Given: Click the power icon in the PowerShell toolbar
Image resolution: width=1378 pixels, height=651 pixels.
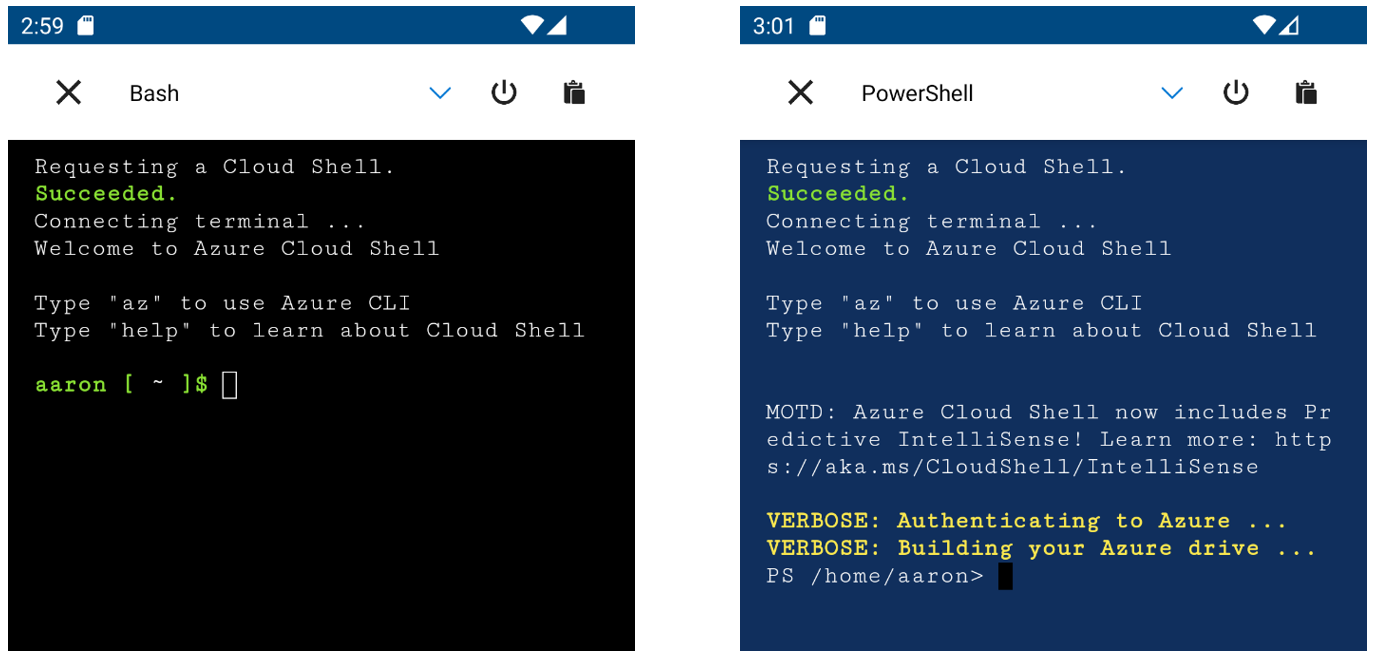Looking at the screenshot, I should pyautogui.click(x=1236, y=92).
